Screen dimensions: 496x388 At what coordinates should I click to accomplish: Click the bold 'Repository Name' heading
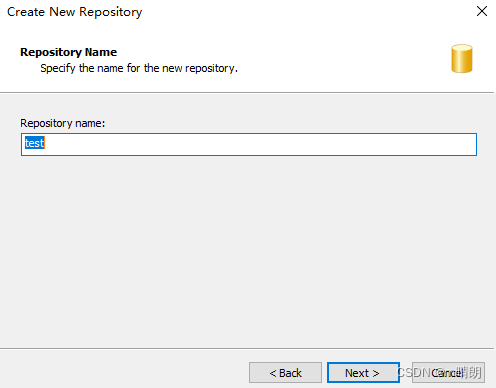click(69, 52)
